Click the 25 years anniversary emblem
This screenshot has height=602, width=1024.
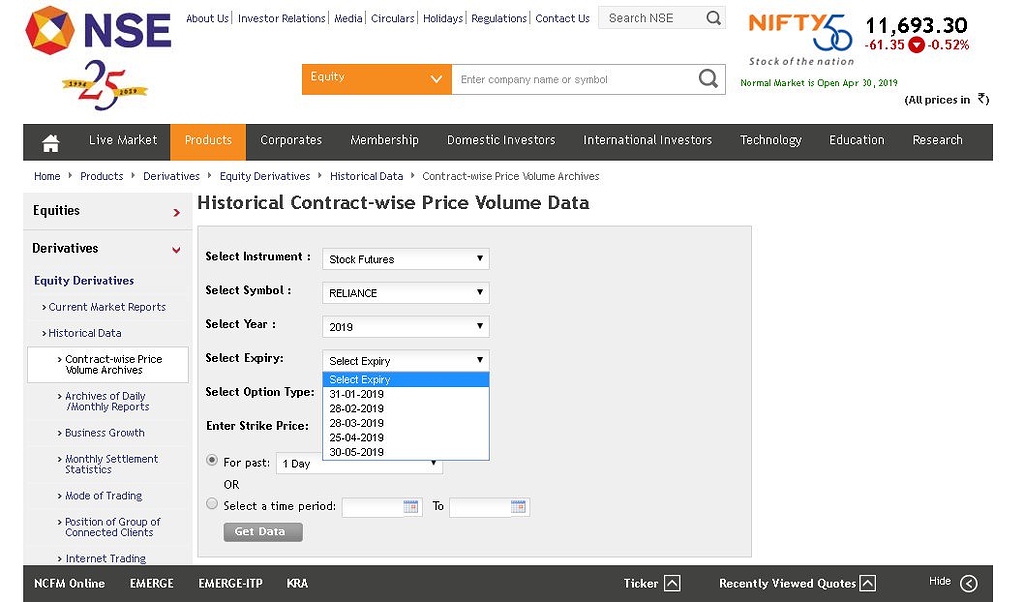(x=106, y=82)
